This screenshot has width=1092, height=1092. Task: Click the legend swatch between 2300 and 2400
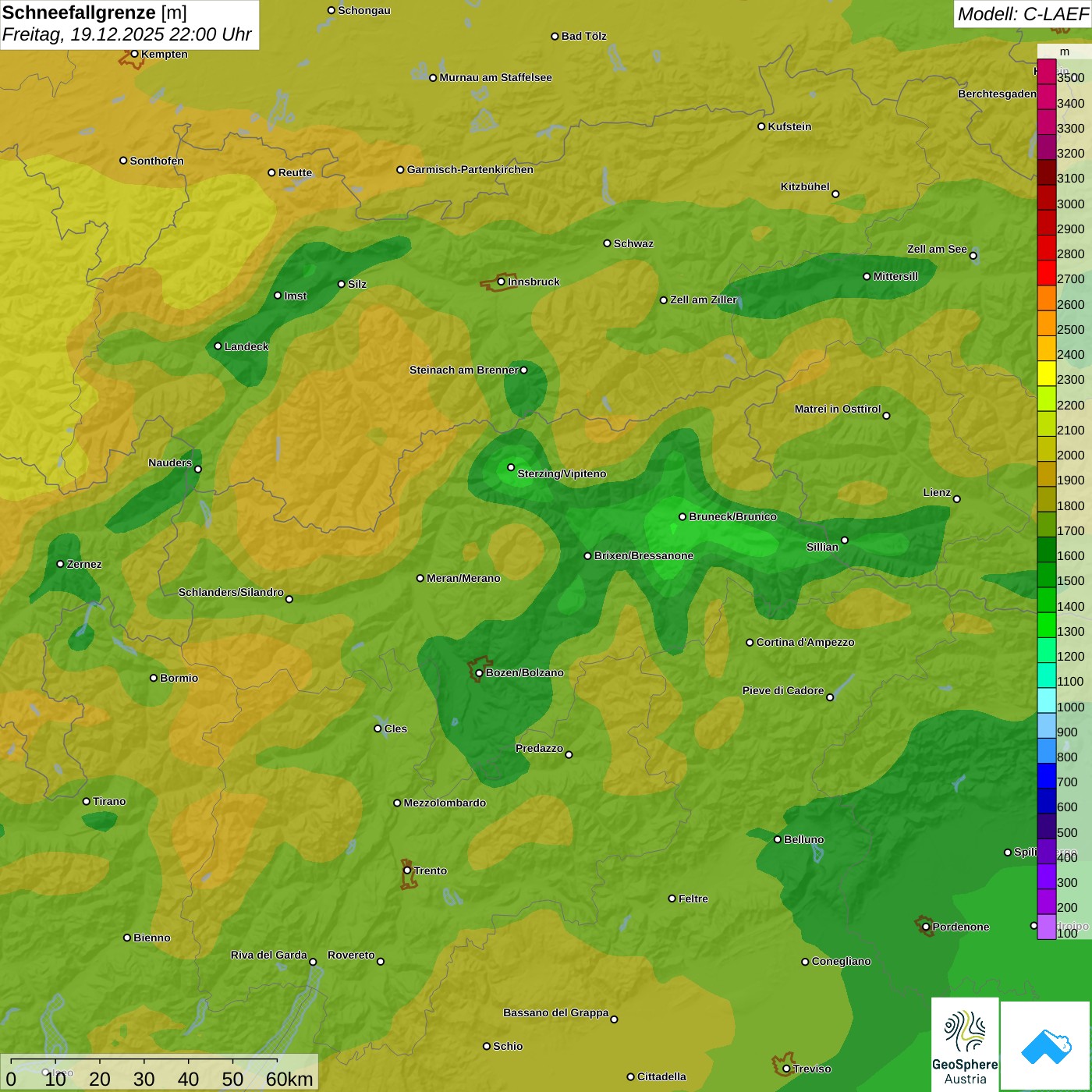[x=1046, y=374]
